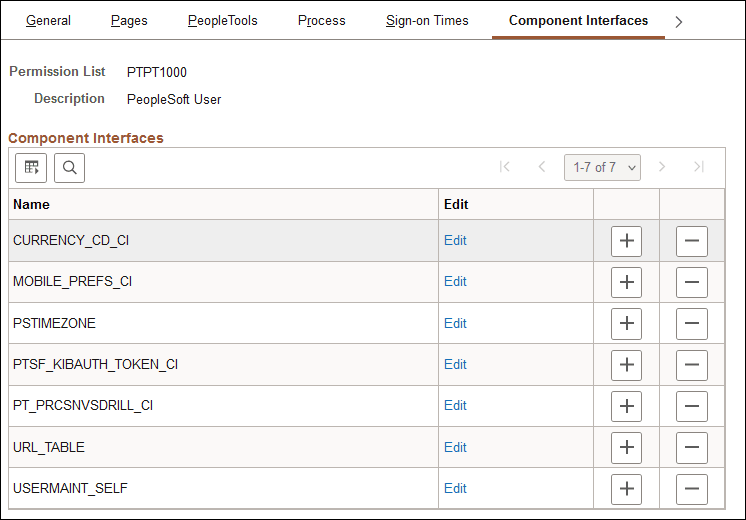The height and width of the screenshot is (520, 746).
Task: Select the General tab
Action: click(48, 21)
